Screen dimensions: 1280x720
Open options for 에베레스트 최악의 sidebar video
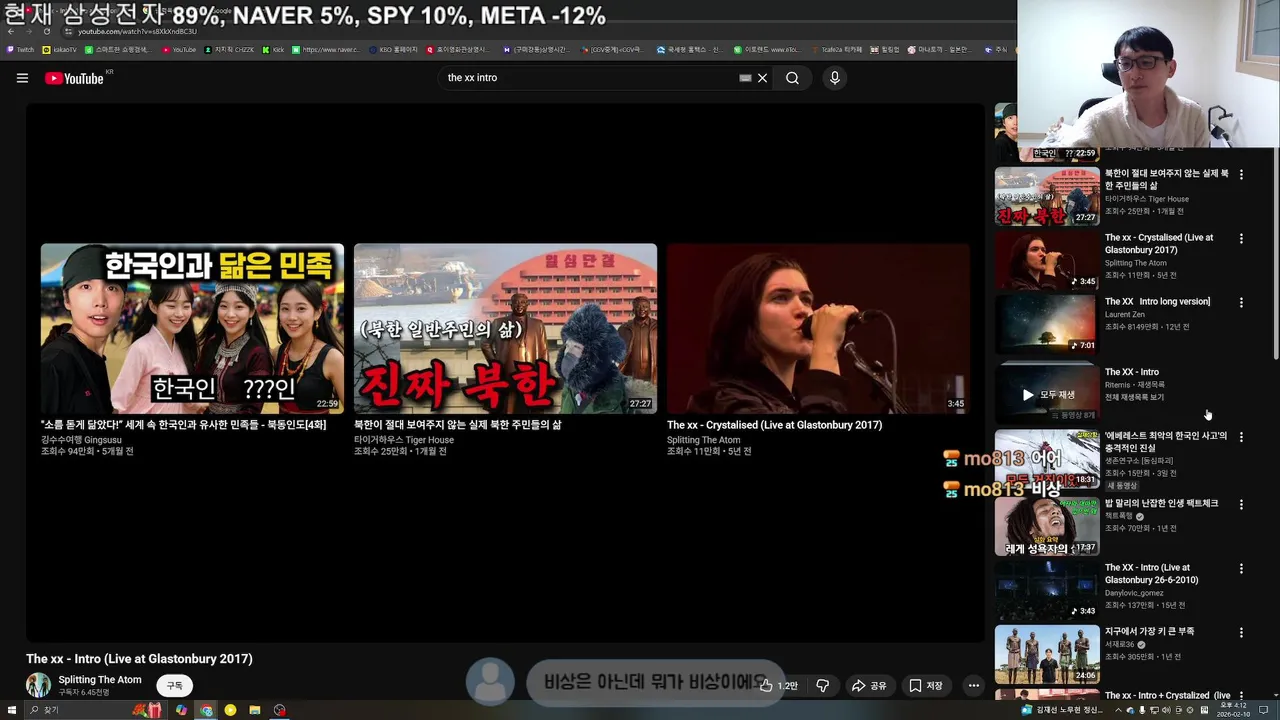1241,438
